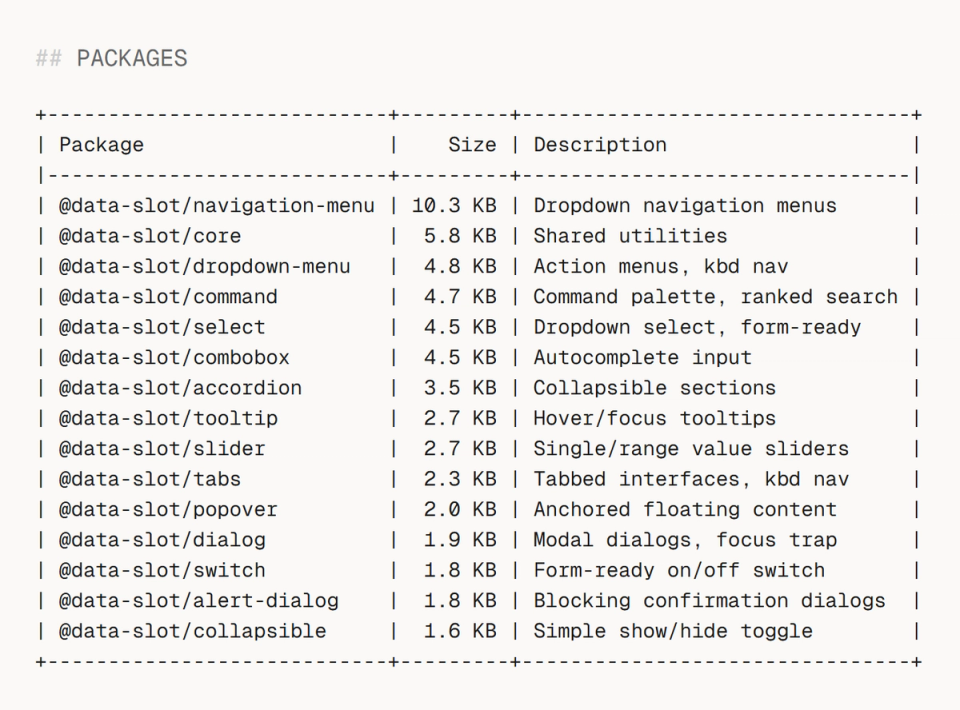Click the @data-slot/alert-dialog package name
This screenshot has height=710, width=960.
coord(199,601)
